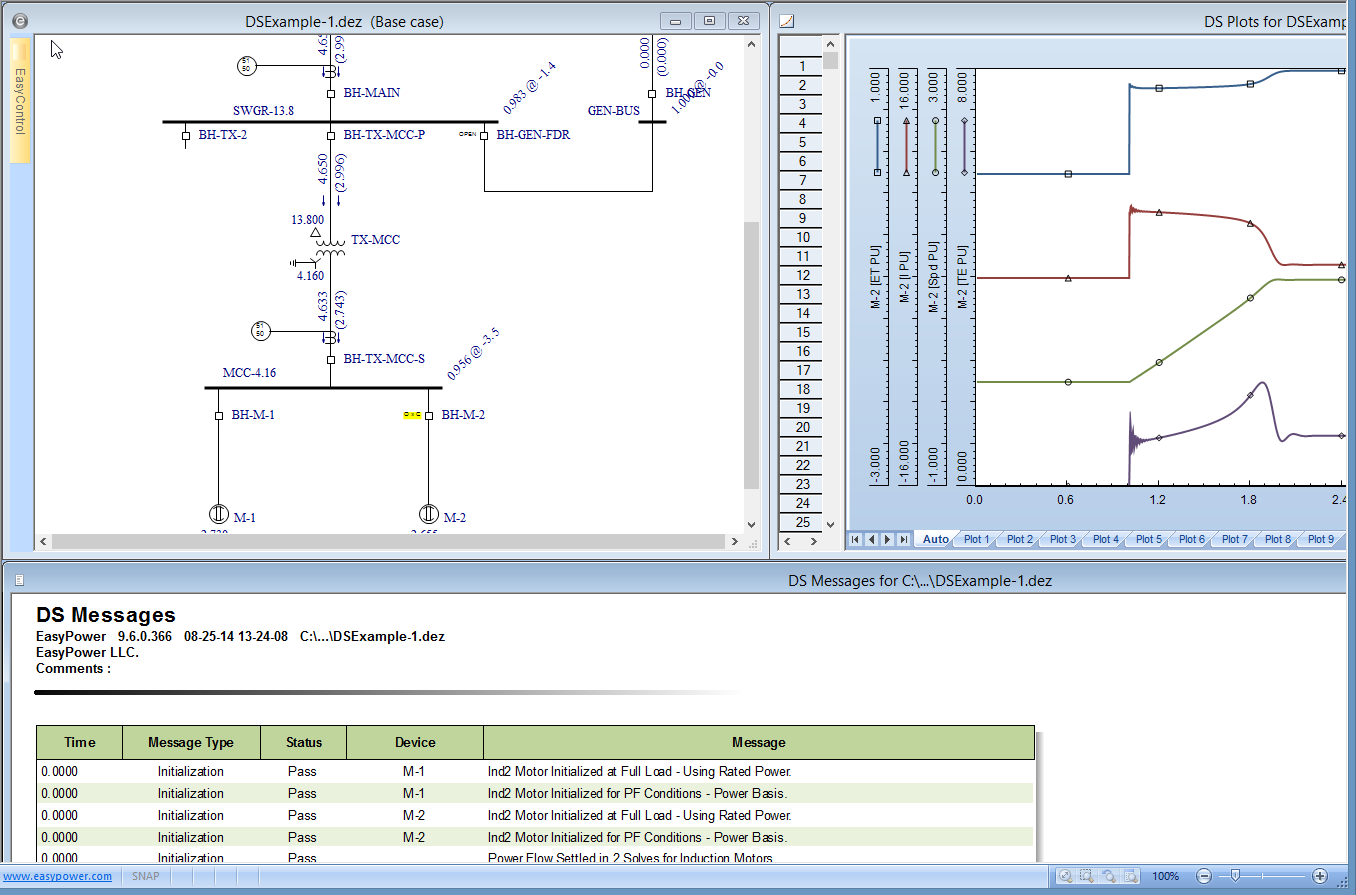
Task: Open the Plot 7 tab
Action: click(x=1235, y=539)
